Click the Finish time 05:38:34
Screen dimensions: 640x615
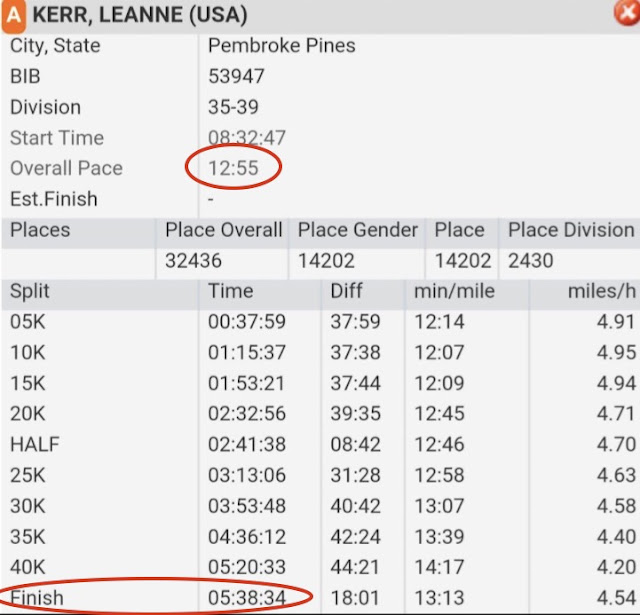[x=247, y=598]
